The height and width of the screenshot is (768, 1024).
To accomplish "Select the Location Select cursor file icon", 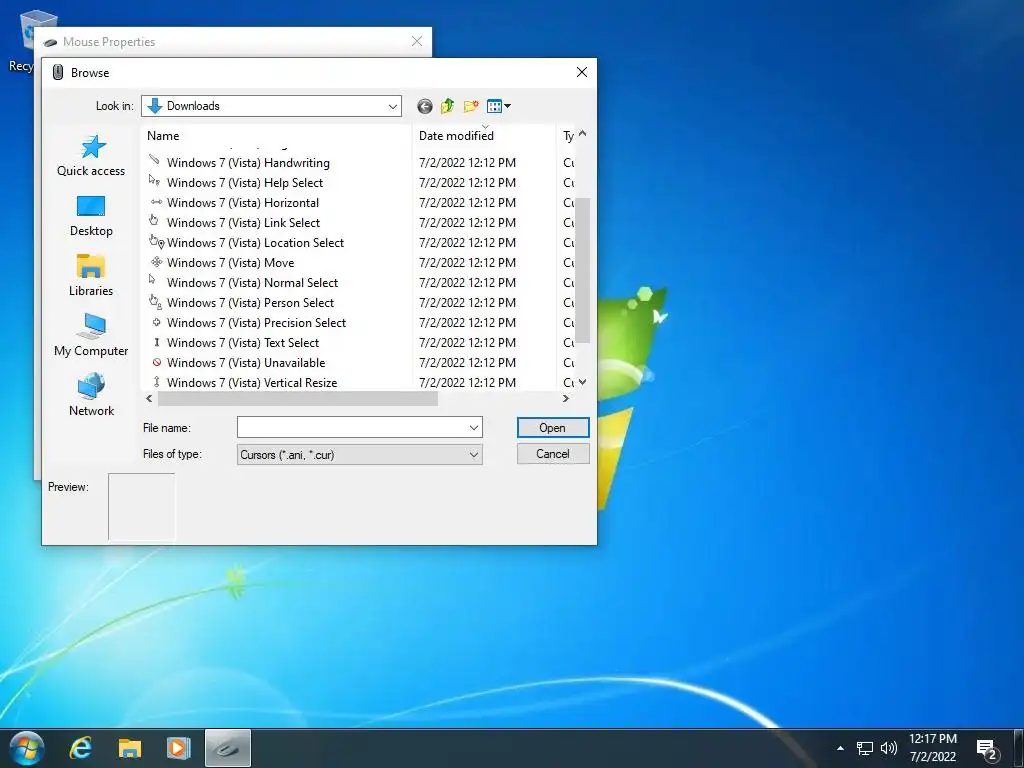I will [156, 242].
